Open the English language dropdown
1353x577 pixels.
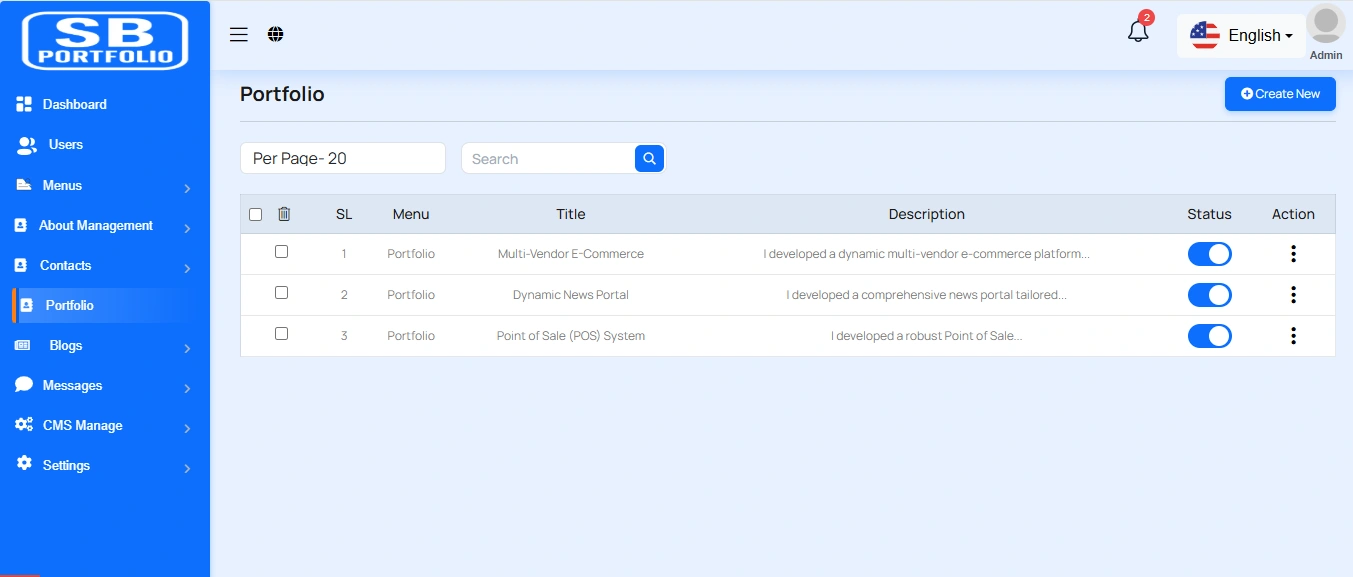tap(1241, 36)
